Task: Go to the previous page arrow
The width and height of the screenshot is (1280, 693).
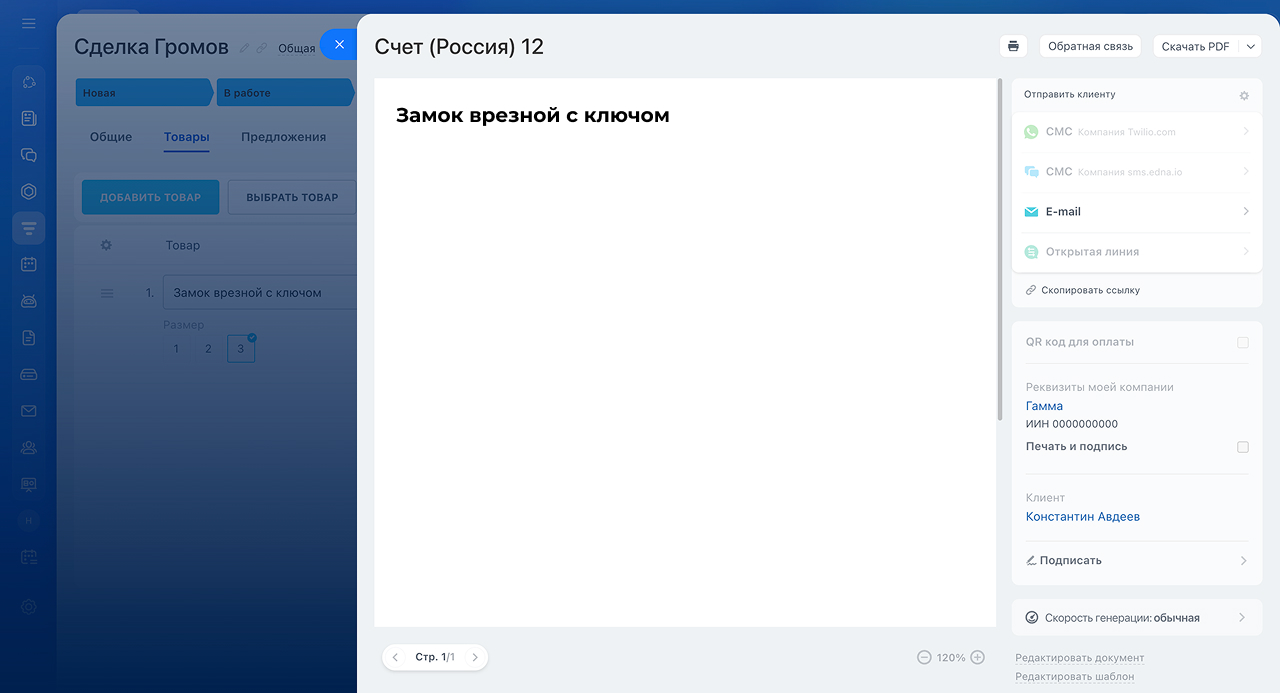Action: coord(395,657)
